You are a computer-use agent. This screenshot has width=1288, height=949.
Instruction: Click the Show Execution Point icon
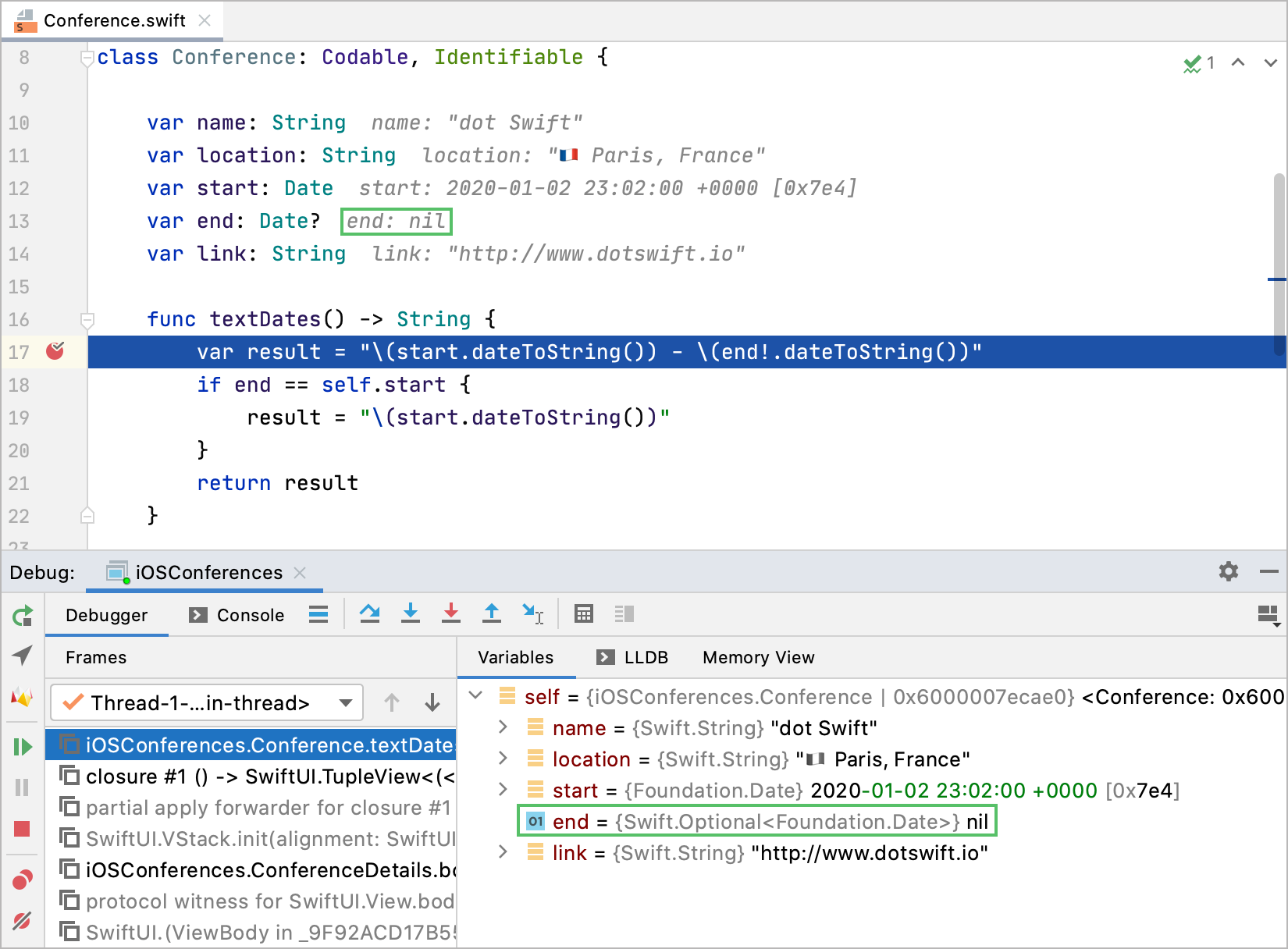point(318,614)
